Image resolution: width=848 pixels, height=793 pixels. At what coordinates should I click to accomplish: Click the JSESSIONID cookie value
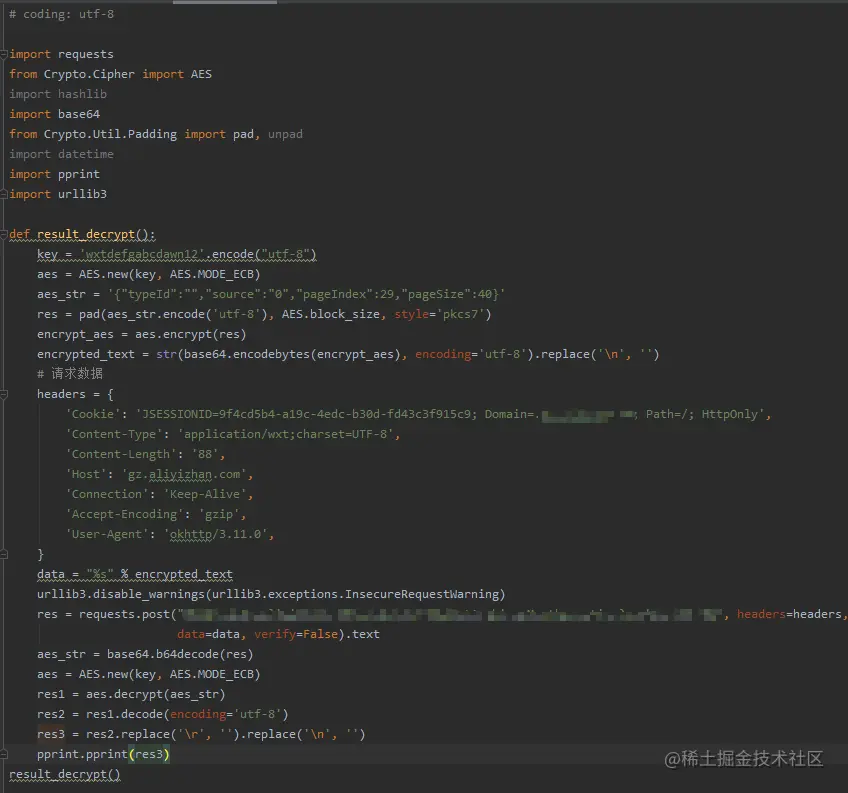coord(450,414)
